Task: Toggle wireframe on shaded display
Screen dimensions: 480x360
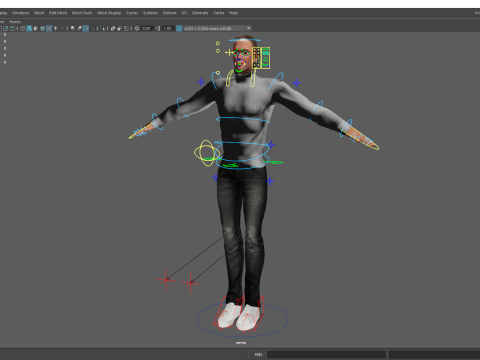Action: click(x=42, y=28)
